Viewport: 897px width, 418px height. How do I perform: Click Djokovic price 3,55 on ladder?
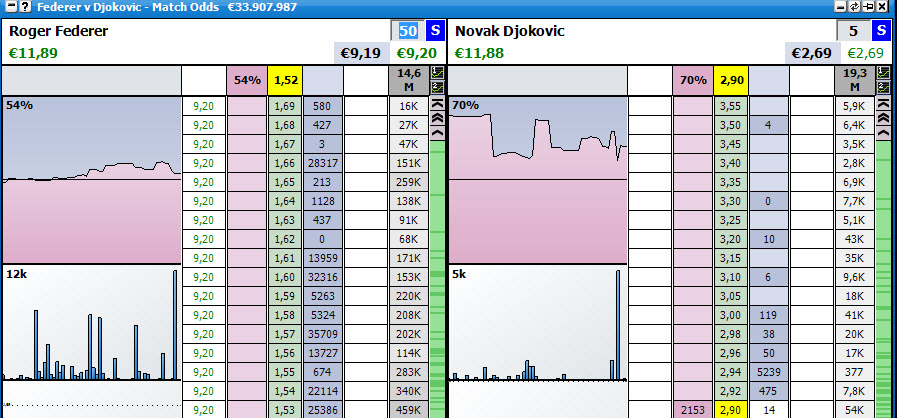(731, 106)
